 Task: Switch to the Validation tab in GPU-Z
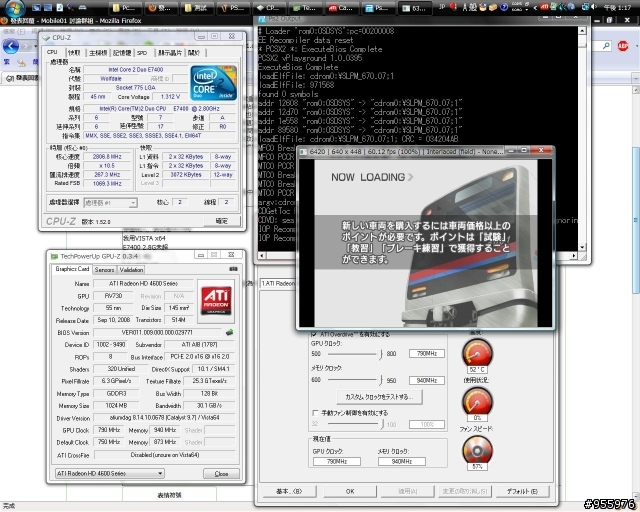click(131, 270)
